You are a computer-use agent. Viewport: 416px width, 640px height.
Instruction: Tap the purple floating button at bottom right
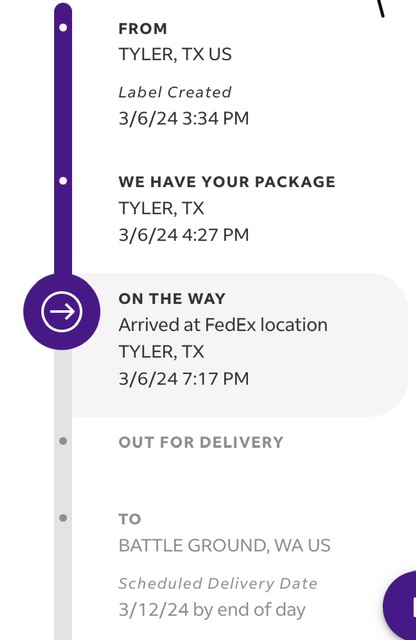[x=400, y=606]
